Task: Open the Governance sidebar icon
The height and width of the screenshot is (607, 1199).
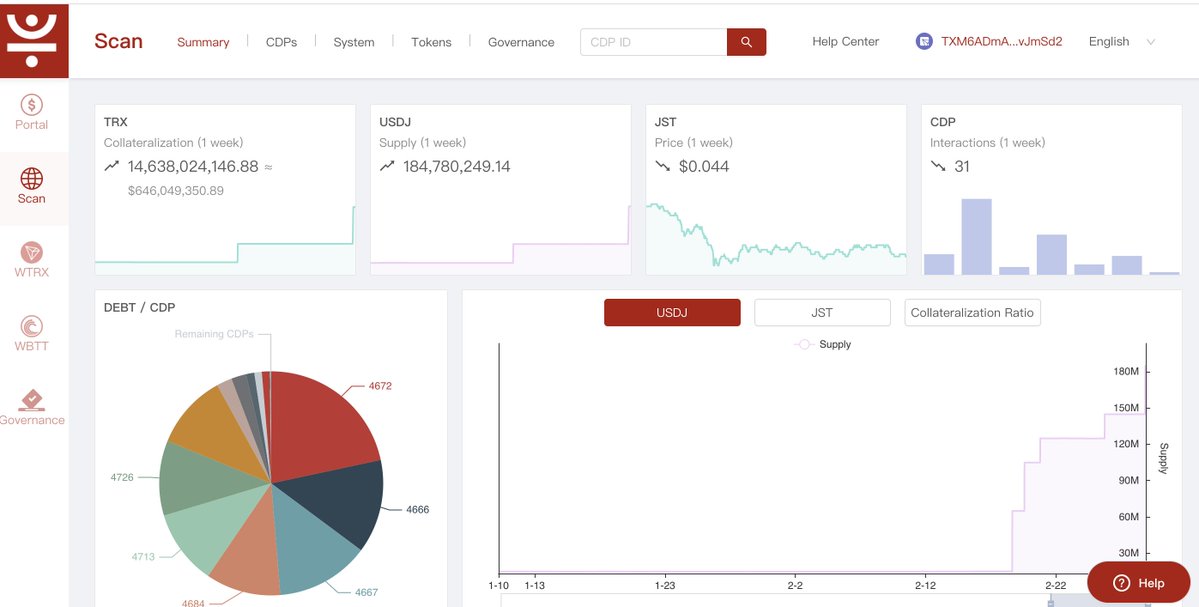Action: pyautogui.click(x=31, y=400)
